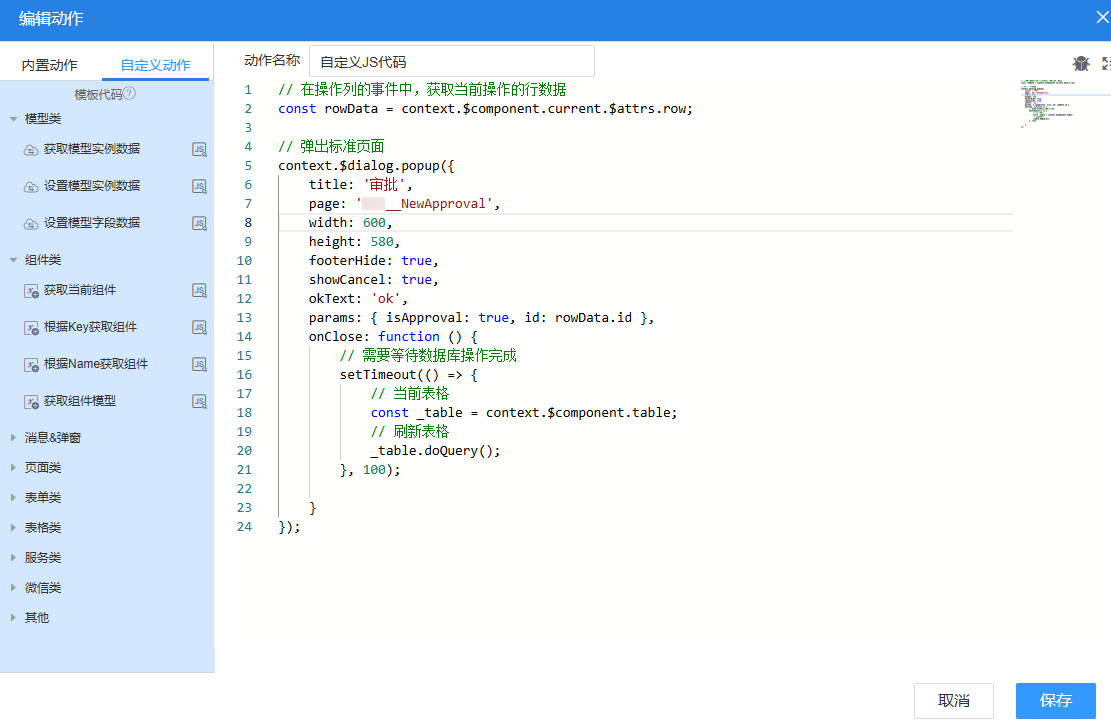Insert JS snippet for 根据Name获取组件

[x=199, y=364]
